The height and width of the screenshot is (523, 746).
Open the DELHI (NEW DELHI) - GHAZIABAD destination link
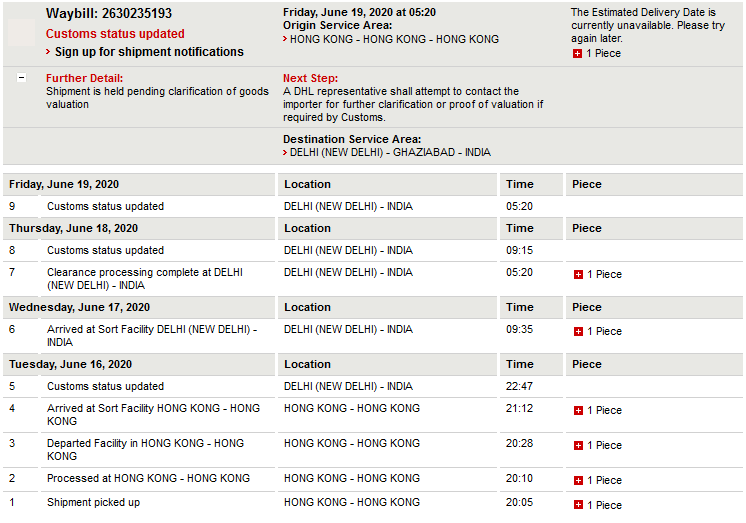click(390, 152)
